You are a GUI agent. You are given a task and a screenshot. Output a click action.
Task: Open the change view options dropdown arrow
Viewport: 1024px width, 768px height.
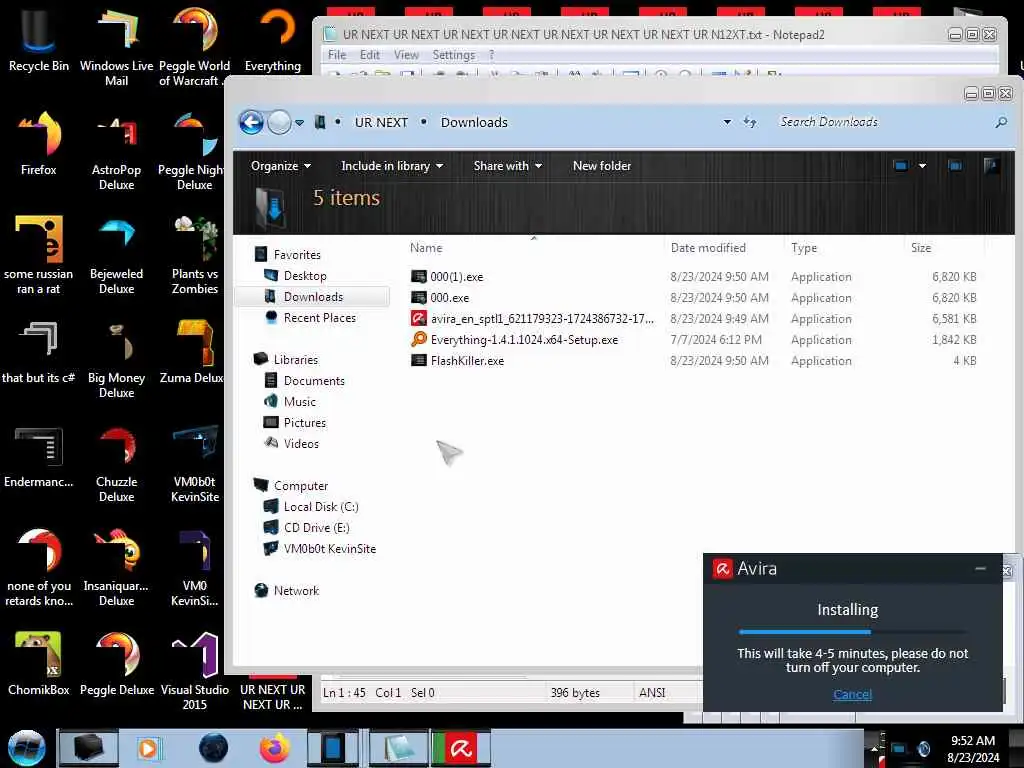tap(922, 166)
